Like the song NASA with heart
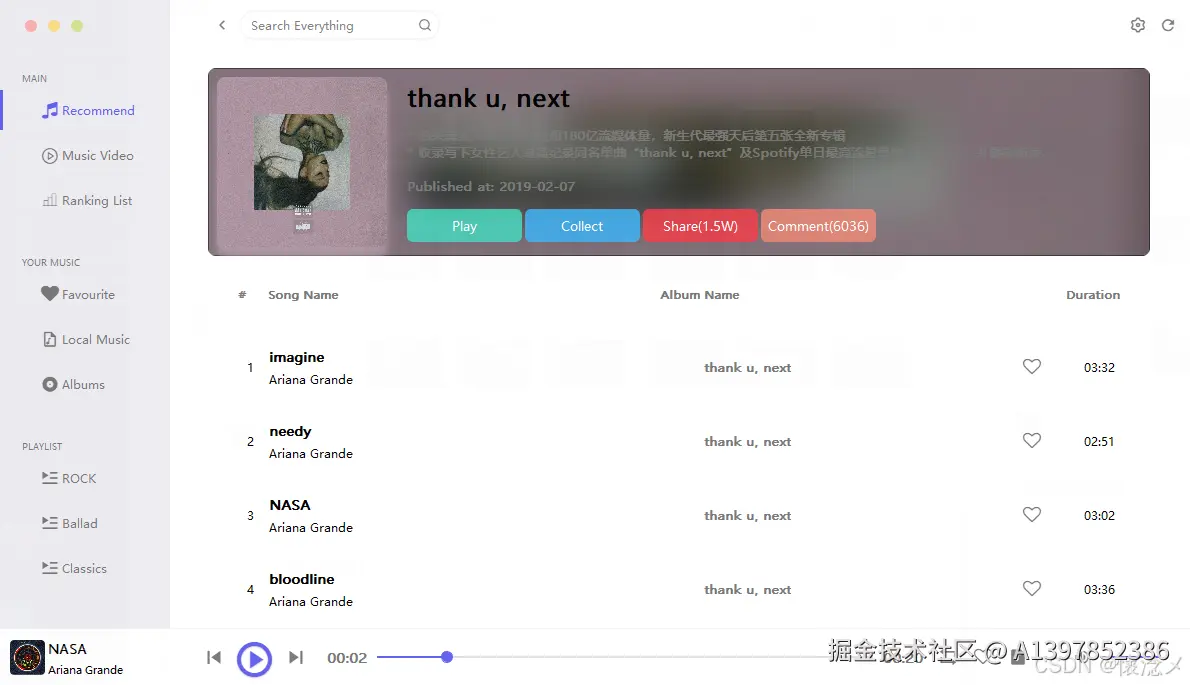The height and width of the screenshot is (685, 1190). tap(1031, 514)
